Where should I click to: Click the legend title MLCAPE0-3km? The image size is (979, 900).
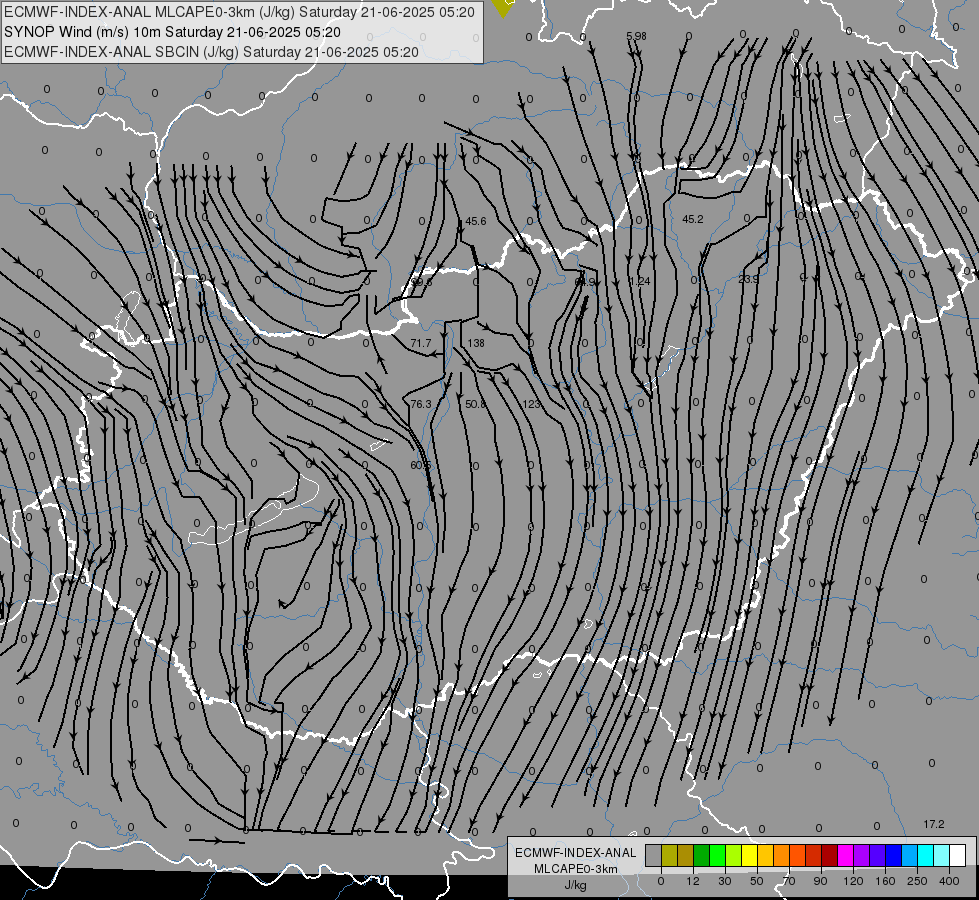click(x=576, y=868)
